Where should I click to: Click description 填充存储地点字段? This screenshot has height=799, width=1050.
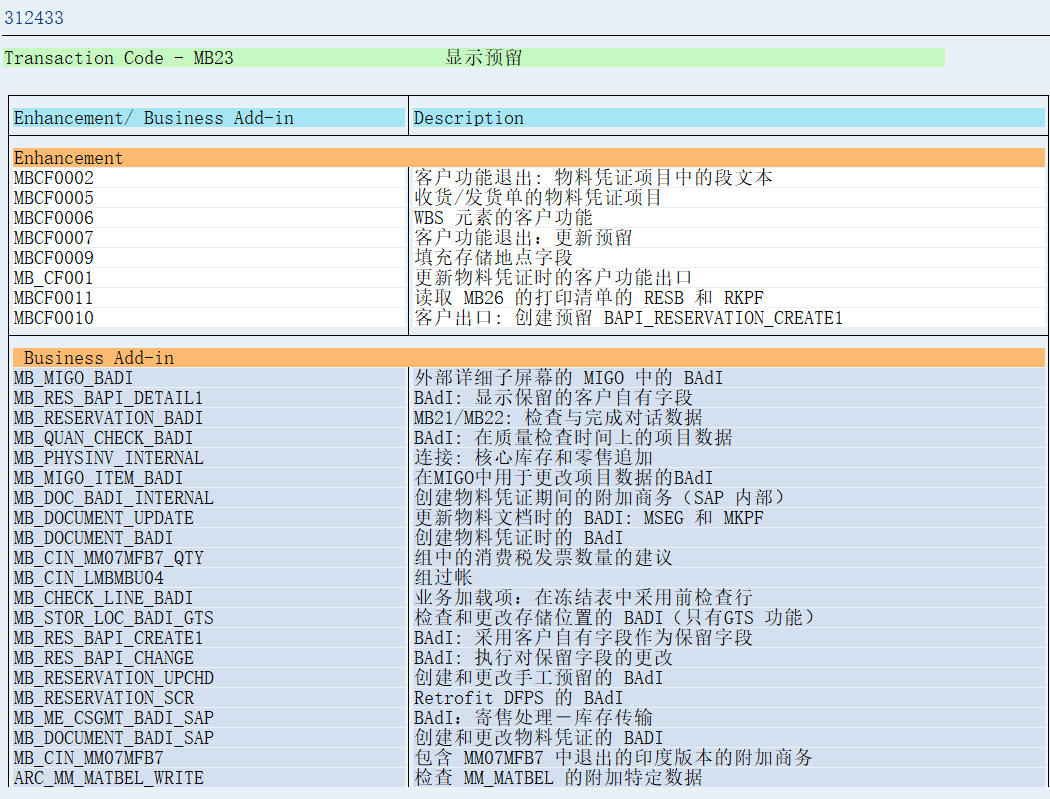pos(494,257)
